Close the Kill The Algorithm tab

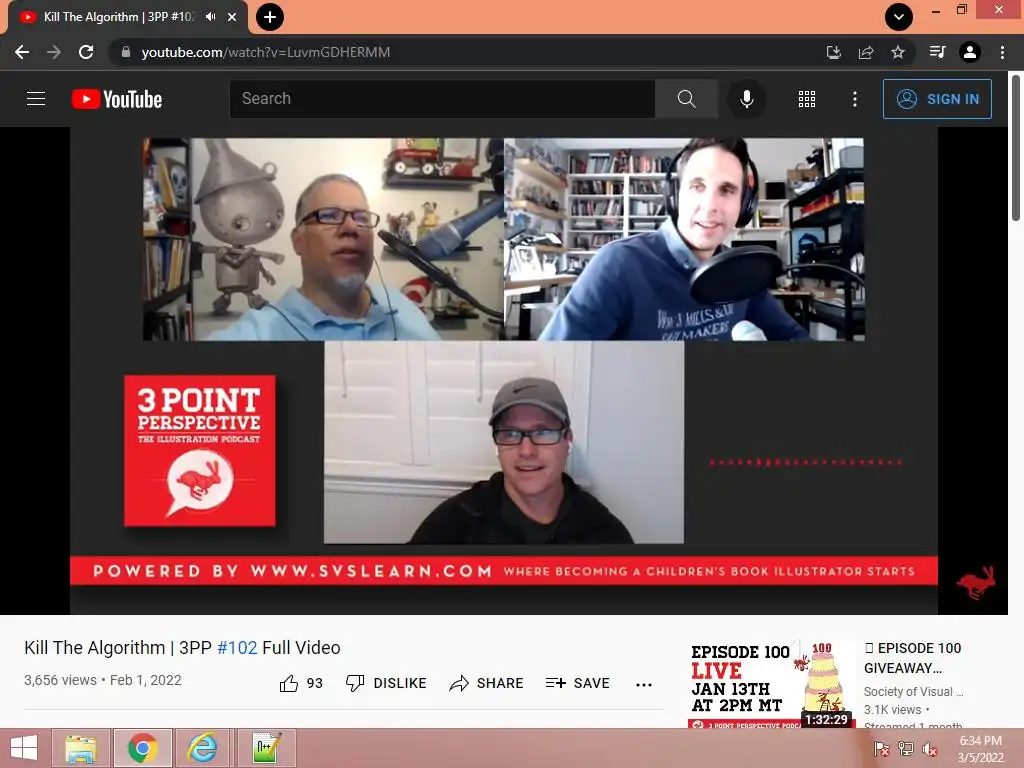pos(232,17)
